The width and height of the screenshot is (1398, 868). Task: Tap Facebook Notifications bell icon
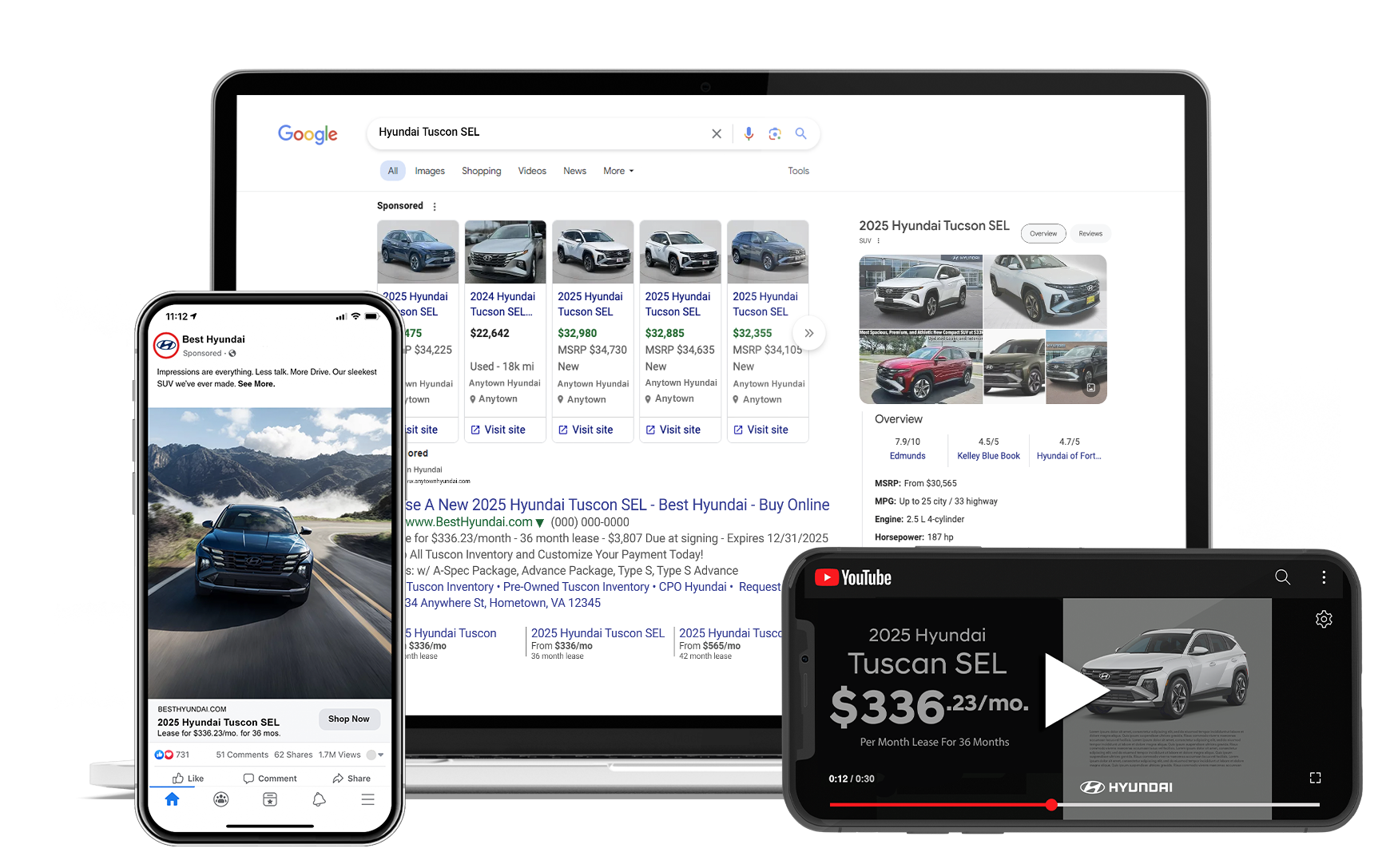(319, 799)
